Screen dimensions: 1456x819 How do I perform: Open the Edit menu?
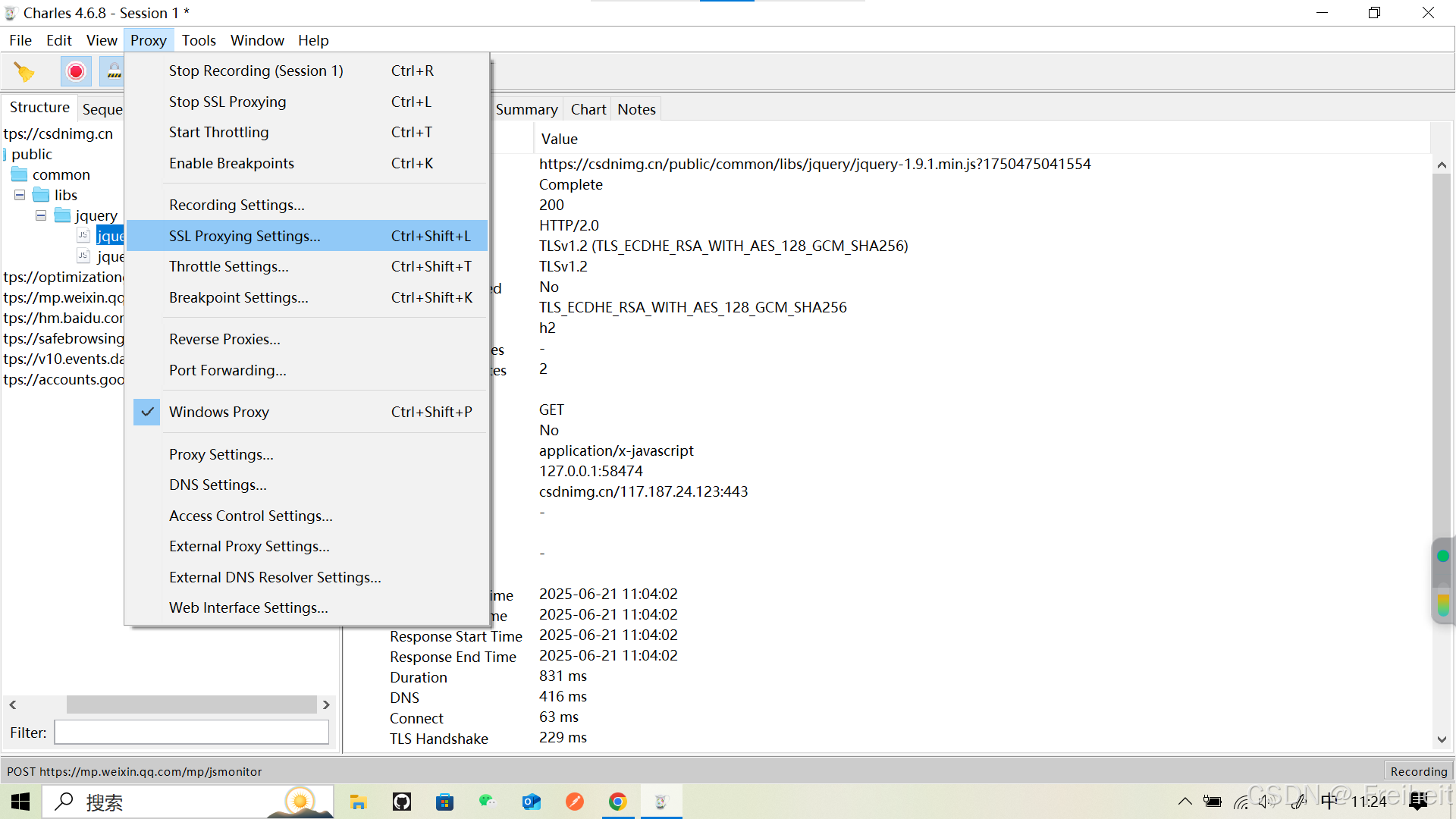pos(58,40)
